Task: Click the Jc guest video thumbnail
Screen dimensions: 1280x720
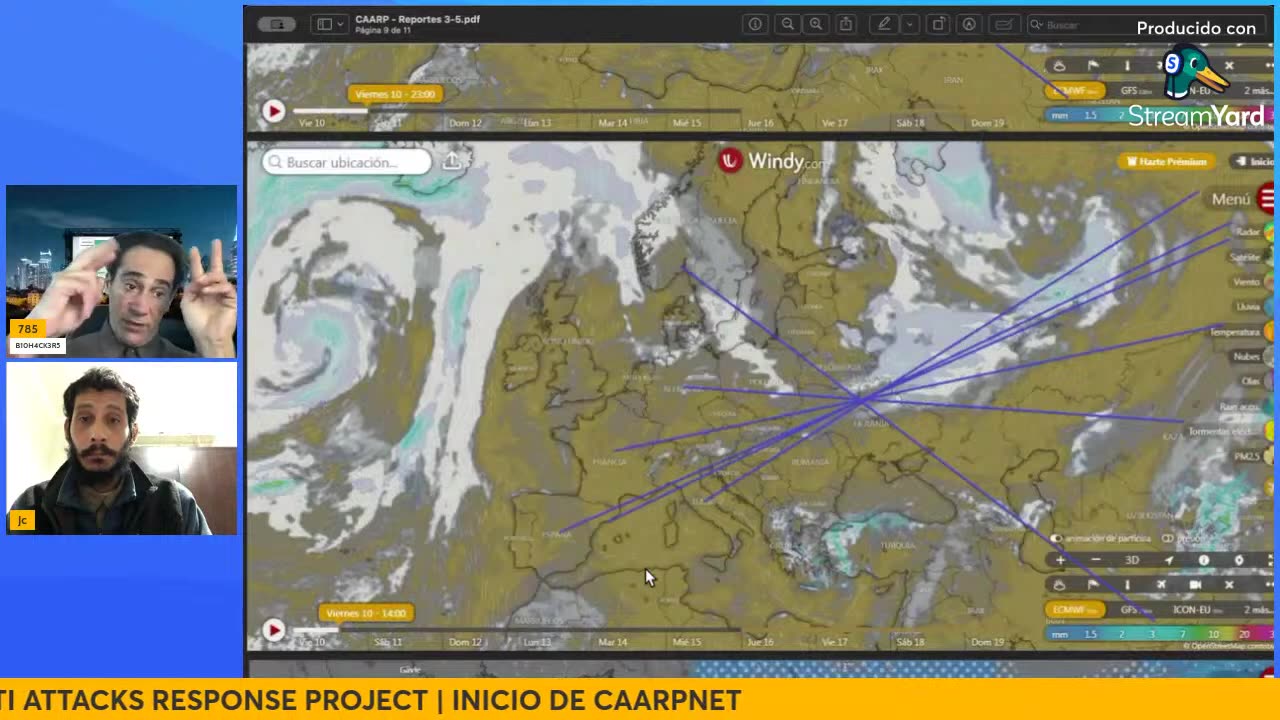Action: point(121,448)
